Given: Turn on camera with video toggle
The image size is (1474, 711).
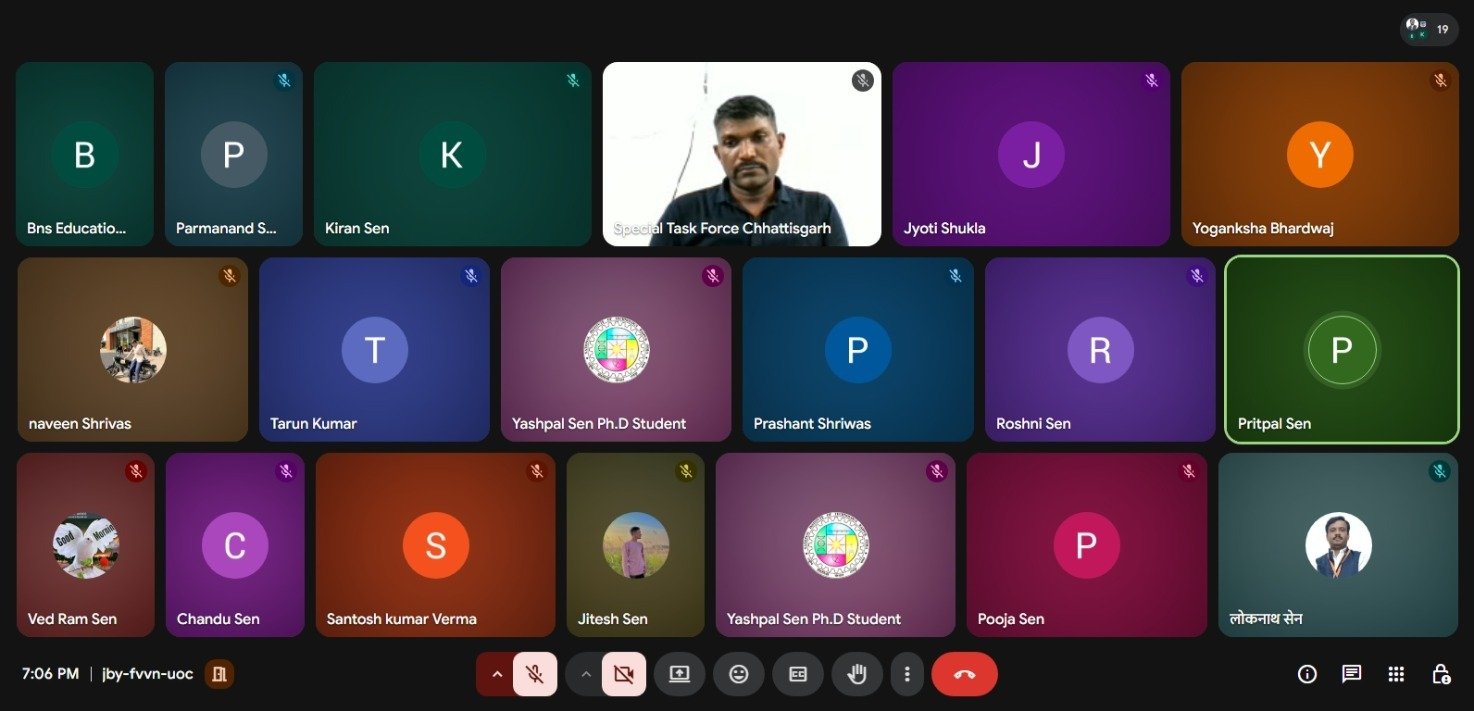Looking at the screenshot, I should pos(624,674).
